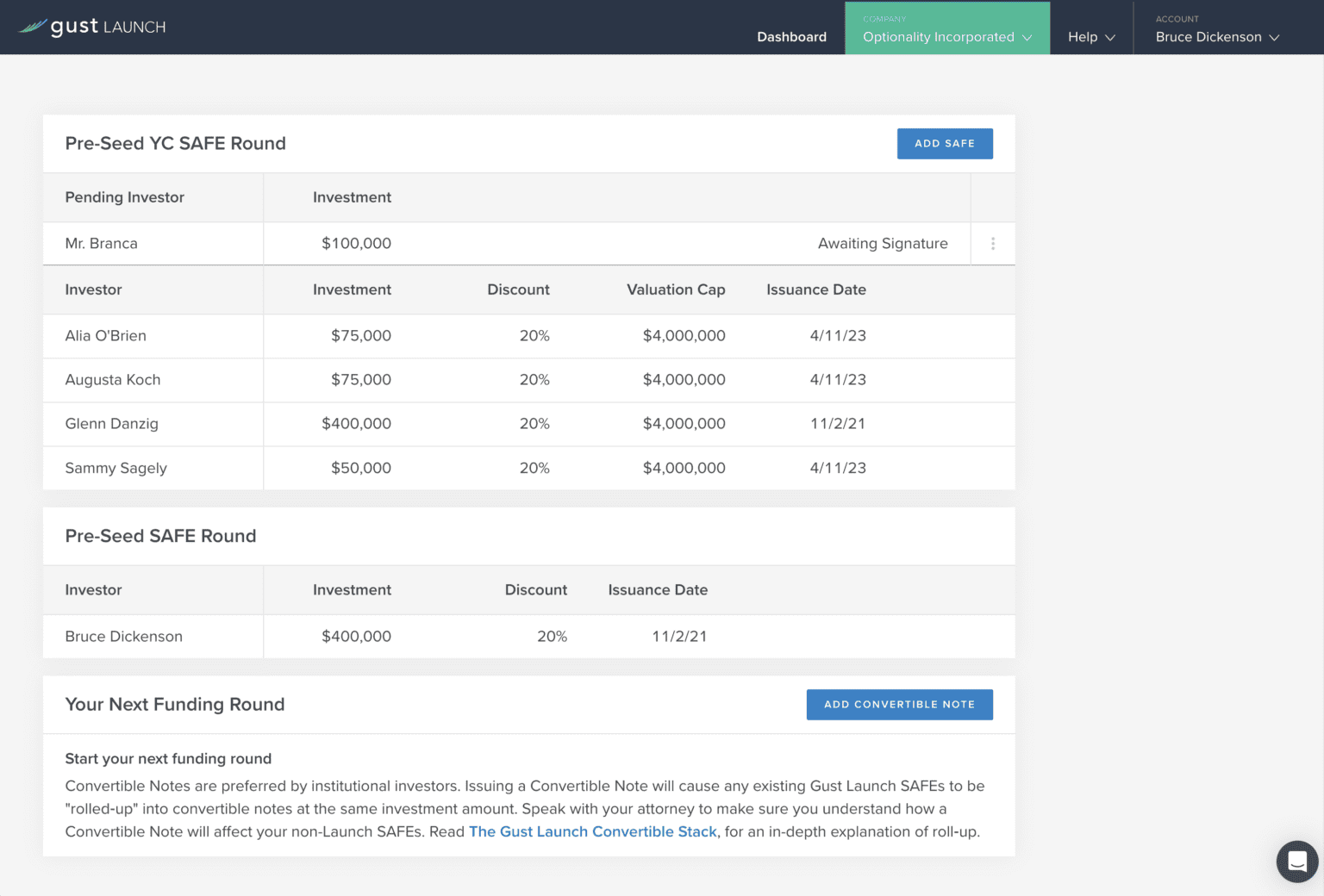Open the Help dropdown
The height and width of the screenshot is (896, 1324).
pyautogui.click(x=1090, y=37)
